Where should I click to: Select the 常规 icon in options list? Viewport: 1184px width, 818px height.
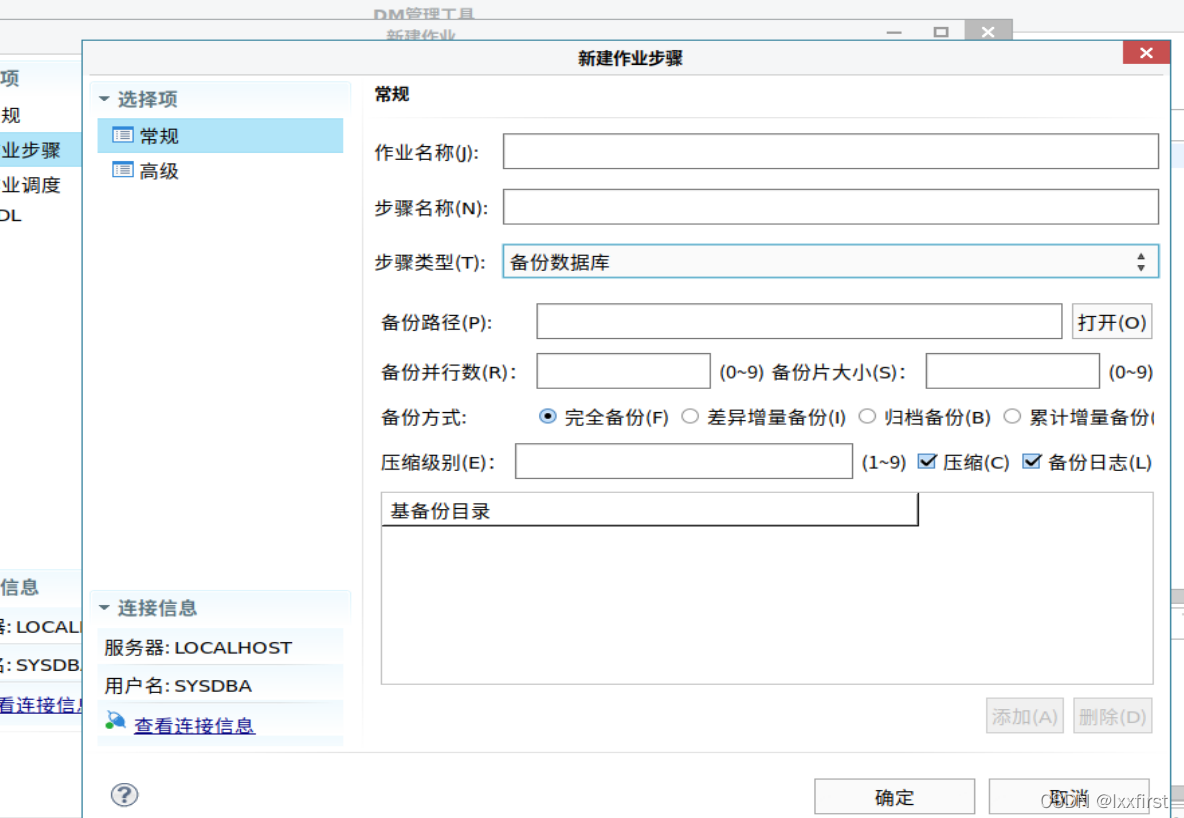[x=123, y=136]
